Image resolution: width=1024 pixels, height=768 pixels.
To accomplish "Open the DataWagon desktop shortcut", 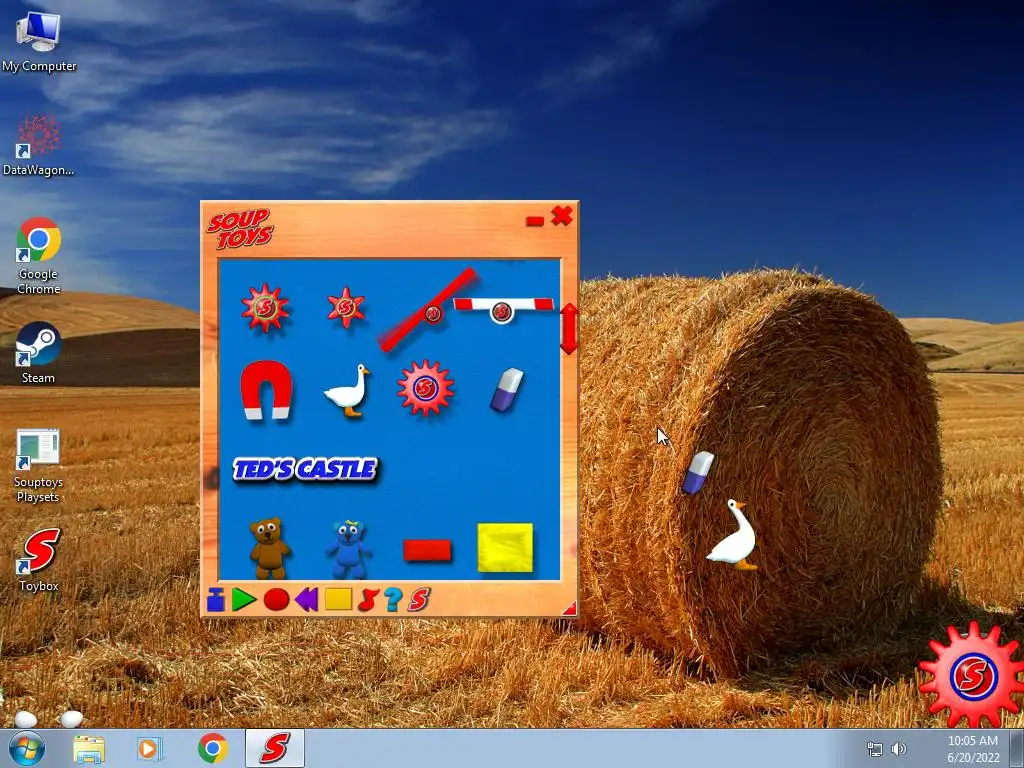I will (x=39, y=144).
